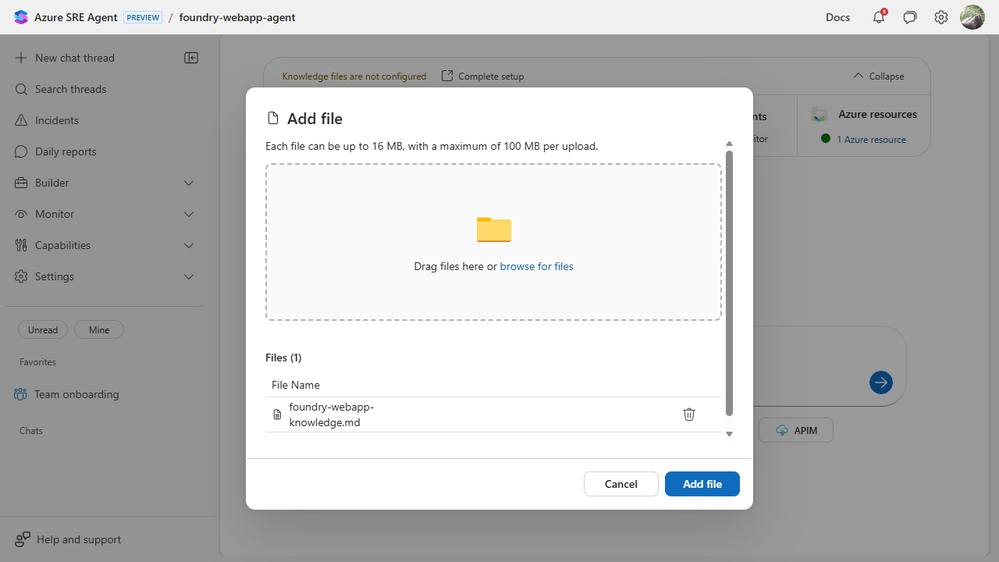Toggle the Unread filter chip
The image size is (999, 562).
click(43, 330)
